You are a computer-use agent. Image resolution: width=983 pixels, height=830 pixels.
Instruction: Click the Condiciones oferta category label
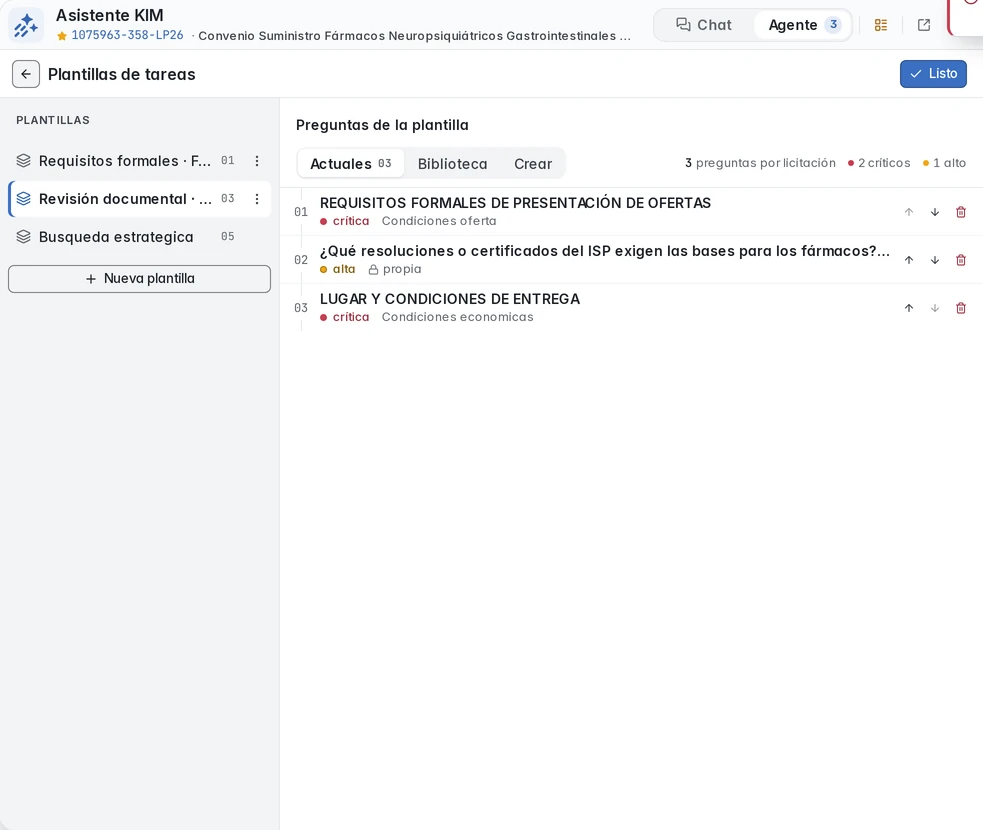coord(439,221)
